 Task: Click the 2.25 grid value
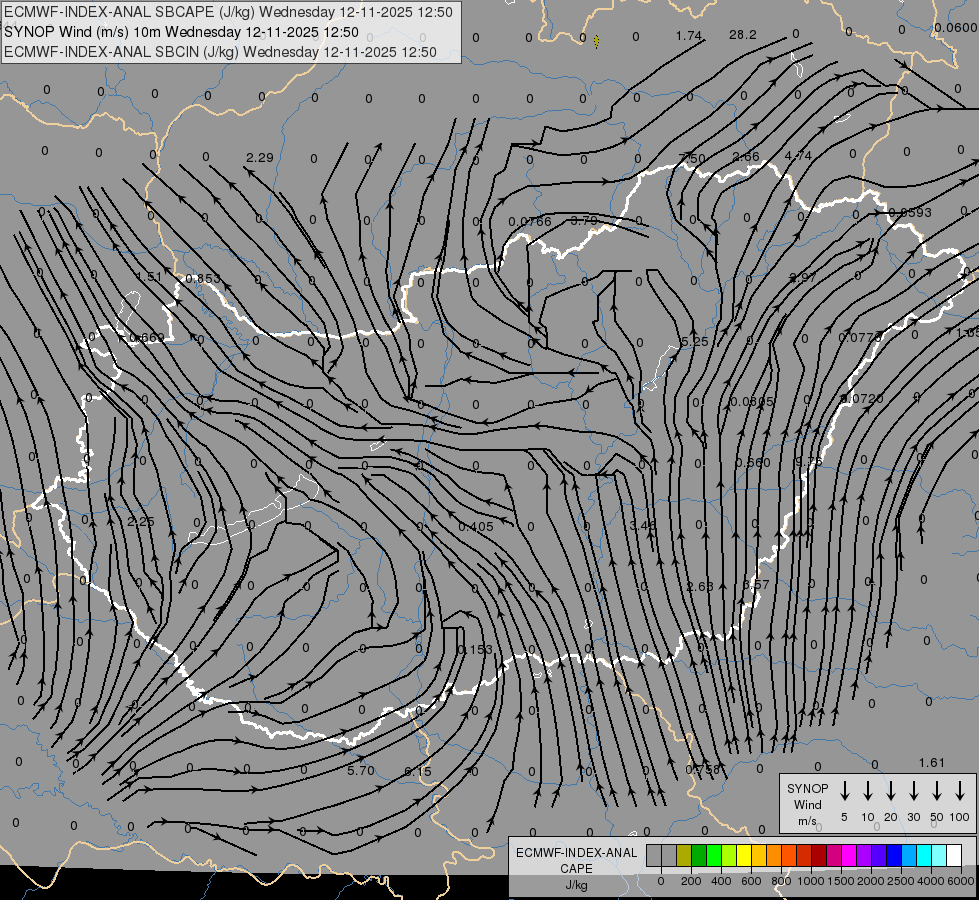[x=140, y=521]
